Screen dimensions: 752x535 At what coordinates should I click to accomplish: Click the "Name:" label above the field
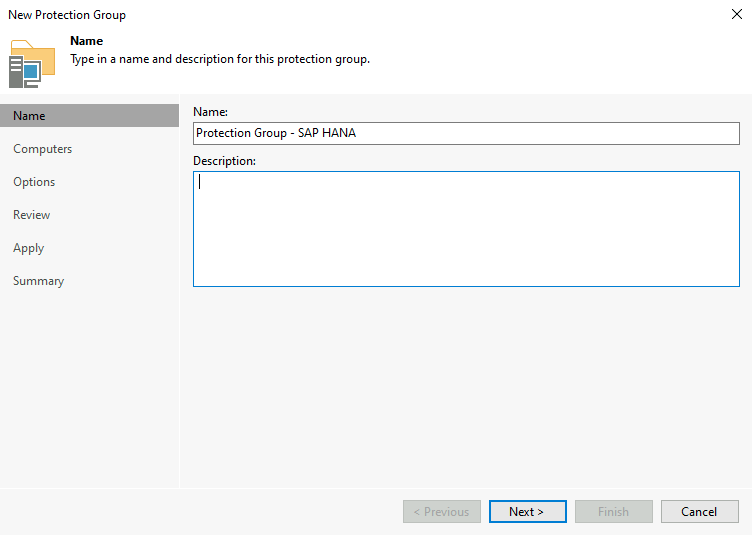coord(210,112)
